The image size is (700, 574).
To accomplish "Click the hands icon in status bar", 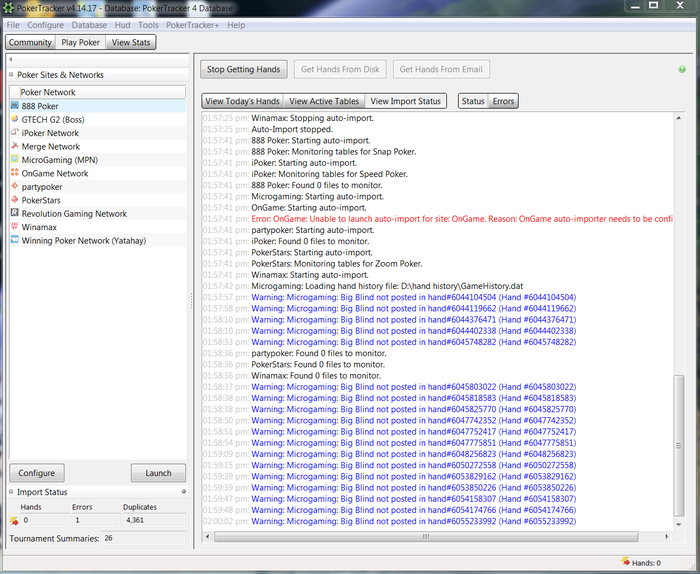I will click(625, 562).
